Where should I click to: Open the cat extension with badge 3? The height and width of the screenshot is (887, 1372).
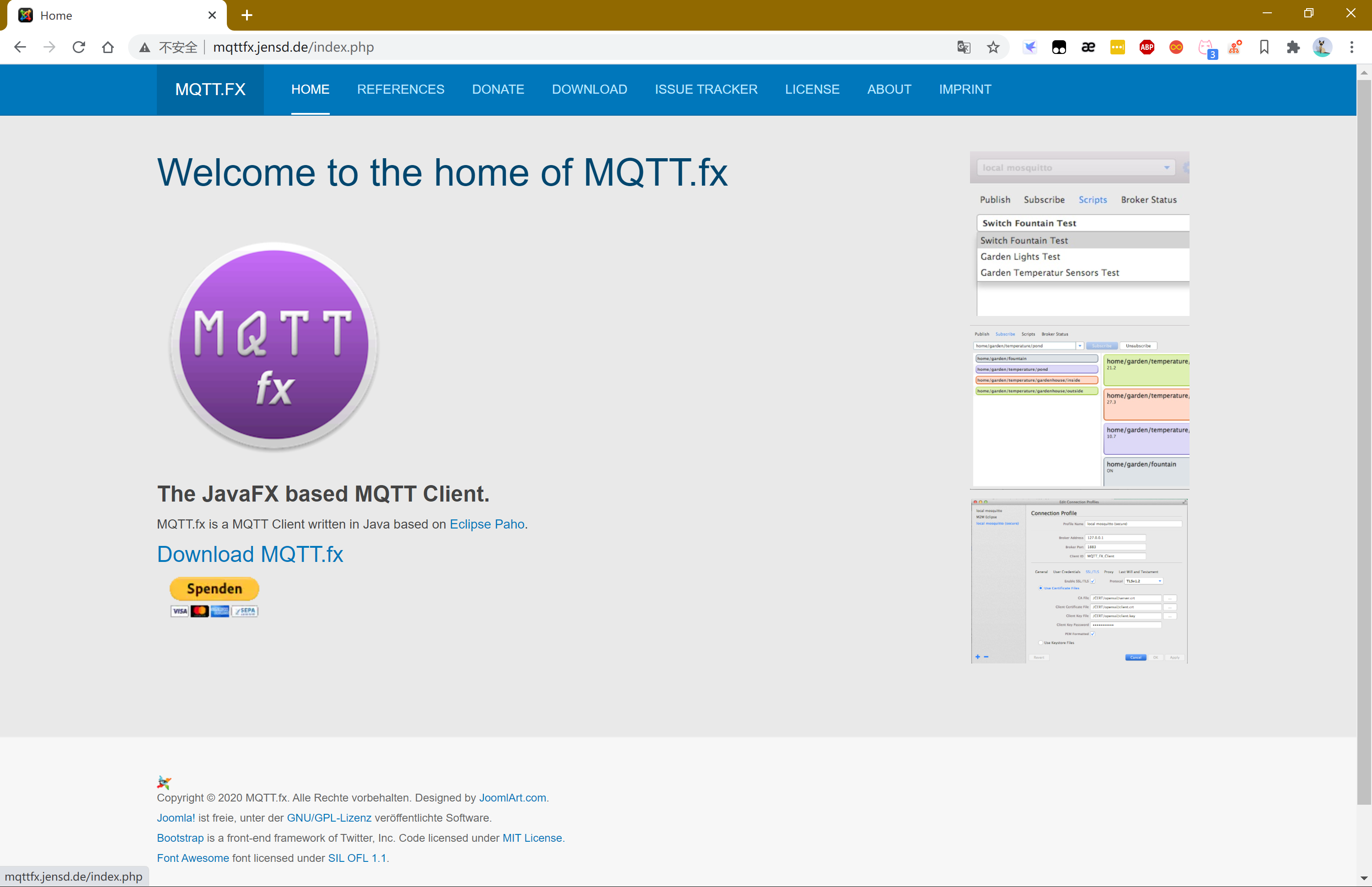1207,48
